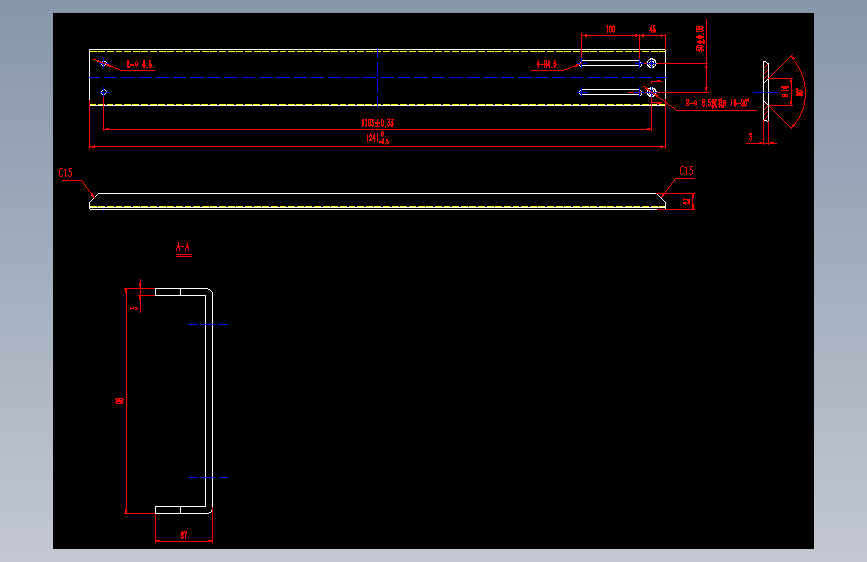Click the countersink hole callout ending in 90°
This screenshot has width=867, height=562.
tap(717, 103)
